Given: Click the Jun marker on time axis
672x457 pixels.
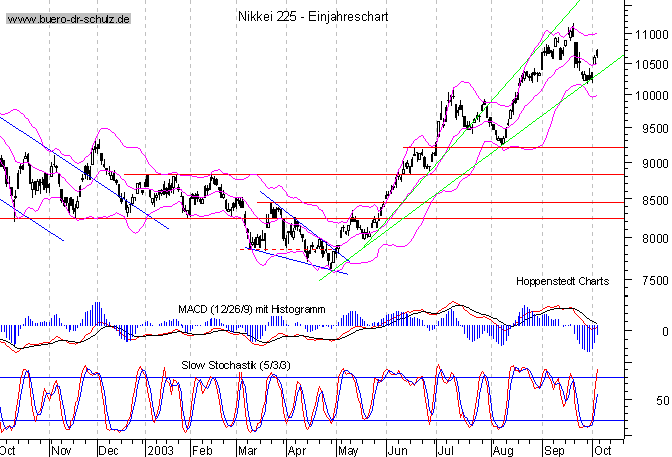Looking at the screenshot, I should pyautogui.click(x=396, y=450).
